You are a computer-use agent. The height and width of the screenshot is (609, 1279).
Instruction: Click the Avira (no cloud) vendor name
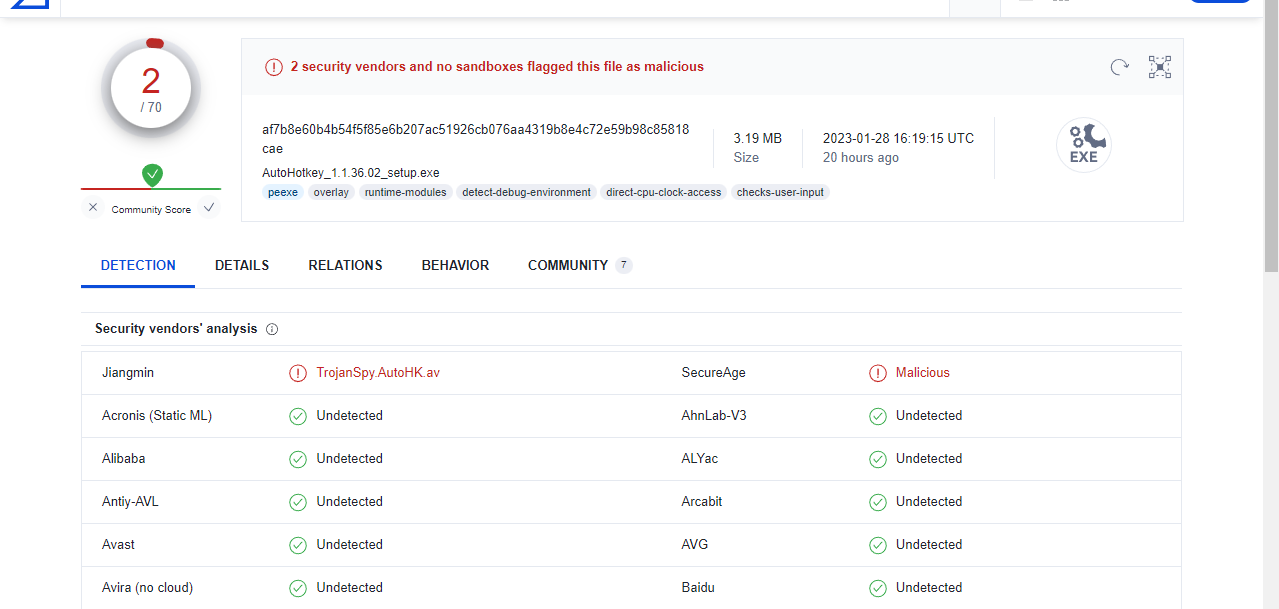point(147,587)
